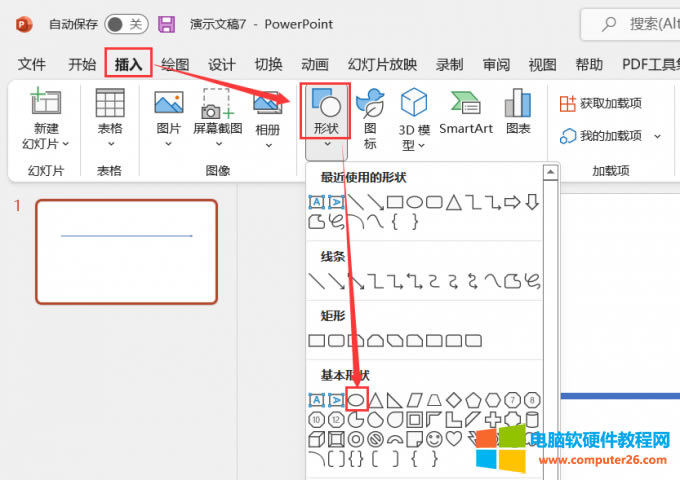
Task: Select the Hexagon shape
Action: coord(493,400)
